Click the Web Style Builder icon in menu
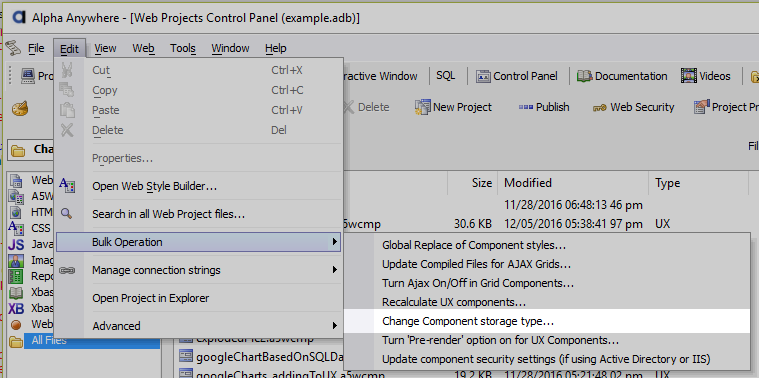Screen dimensions: 759x378 [67, 185]
